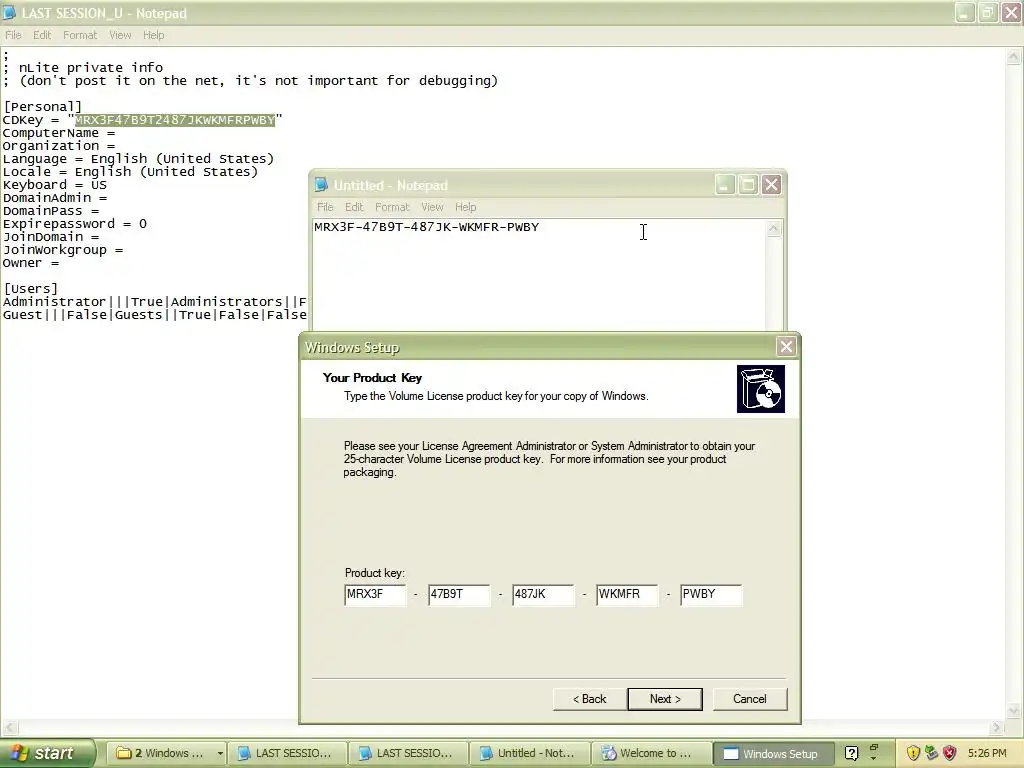Screen dimensions: 1024x768
Task: Click scroll left arrow in LAST SESSION_U Notepad
Action: [8, 727]
